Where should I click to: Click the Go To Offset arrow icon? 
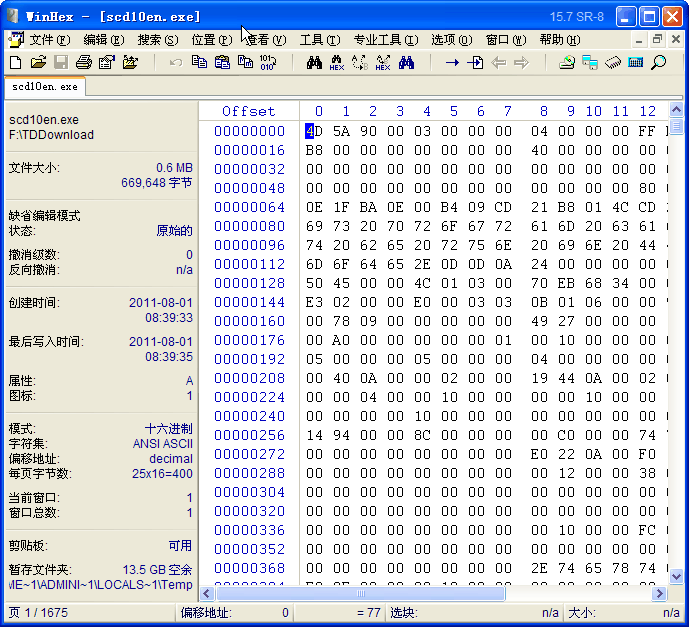click(452, 63)
